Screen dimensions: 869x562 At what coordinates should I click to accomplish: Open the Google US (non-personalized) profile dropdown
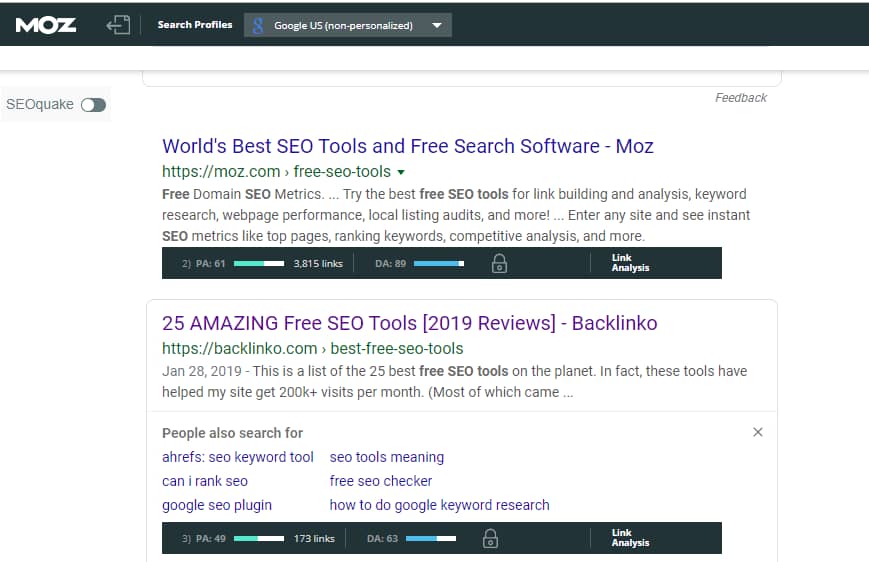347,25
